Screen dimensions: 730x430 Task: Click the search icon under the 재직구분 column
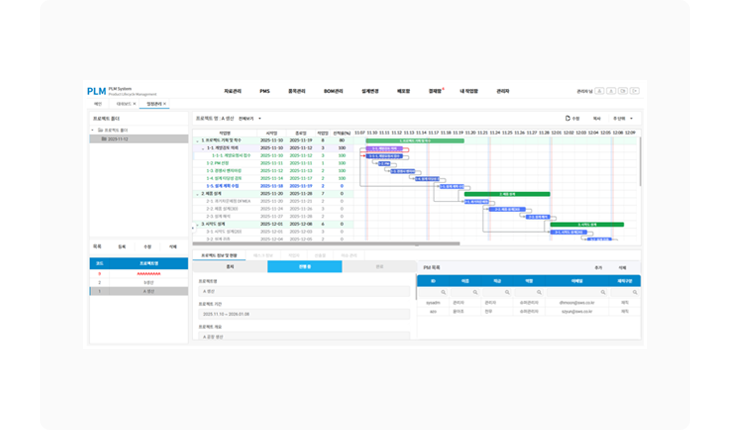coord(635,292)
